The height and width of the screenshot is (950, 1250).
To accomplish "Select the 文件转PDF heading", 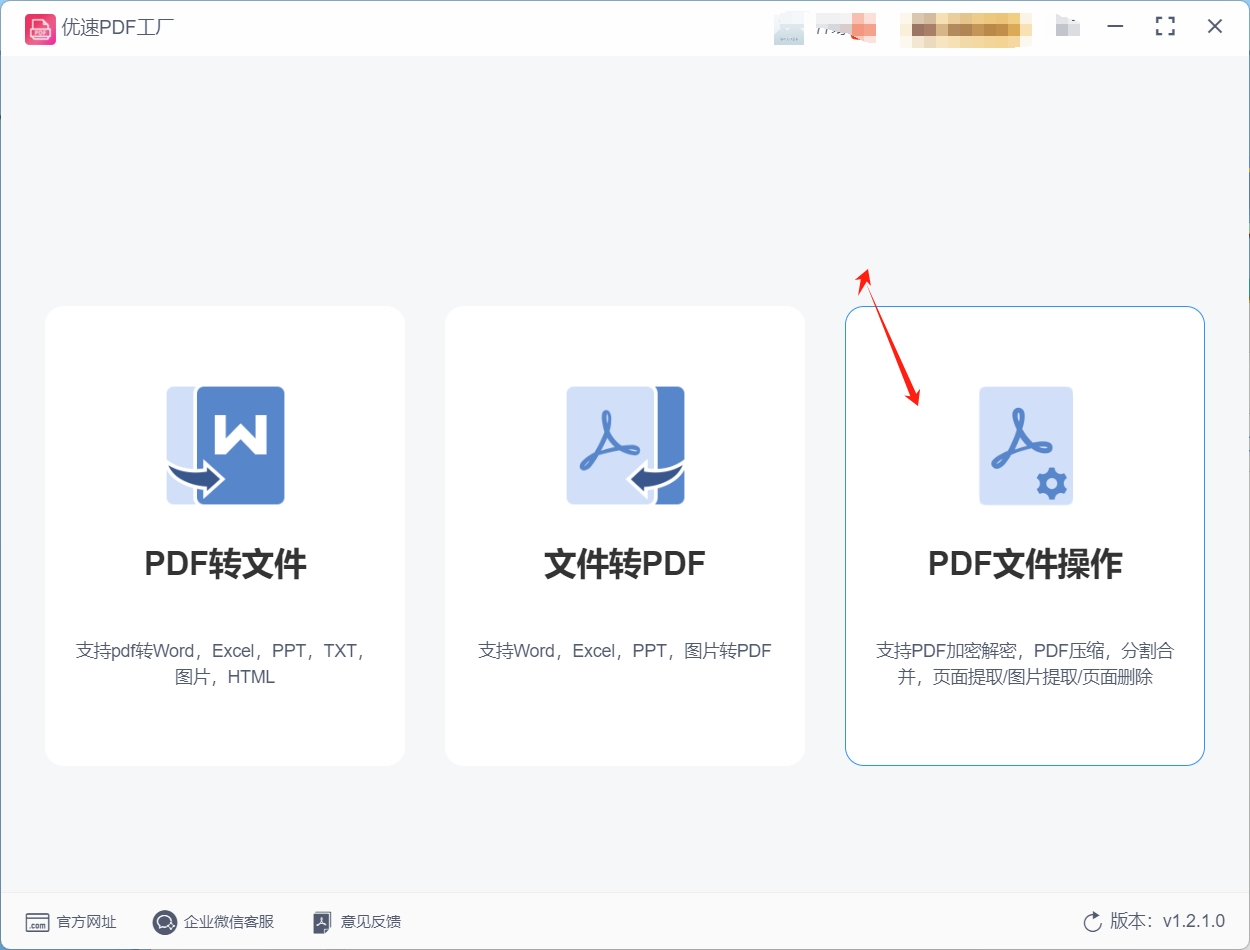I will click(x=625, y=564).
